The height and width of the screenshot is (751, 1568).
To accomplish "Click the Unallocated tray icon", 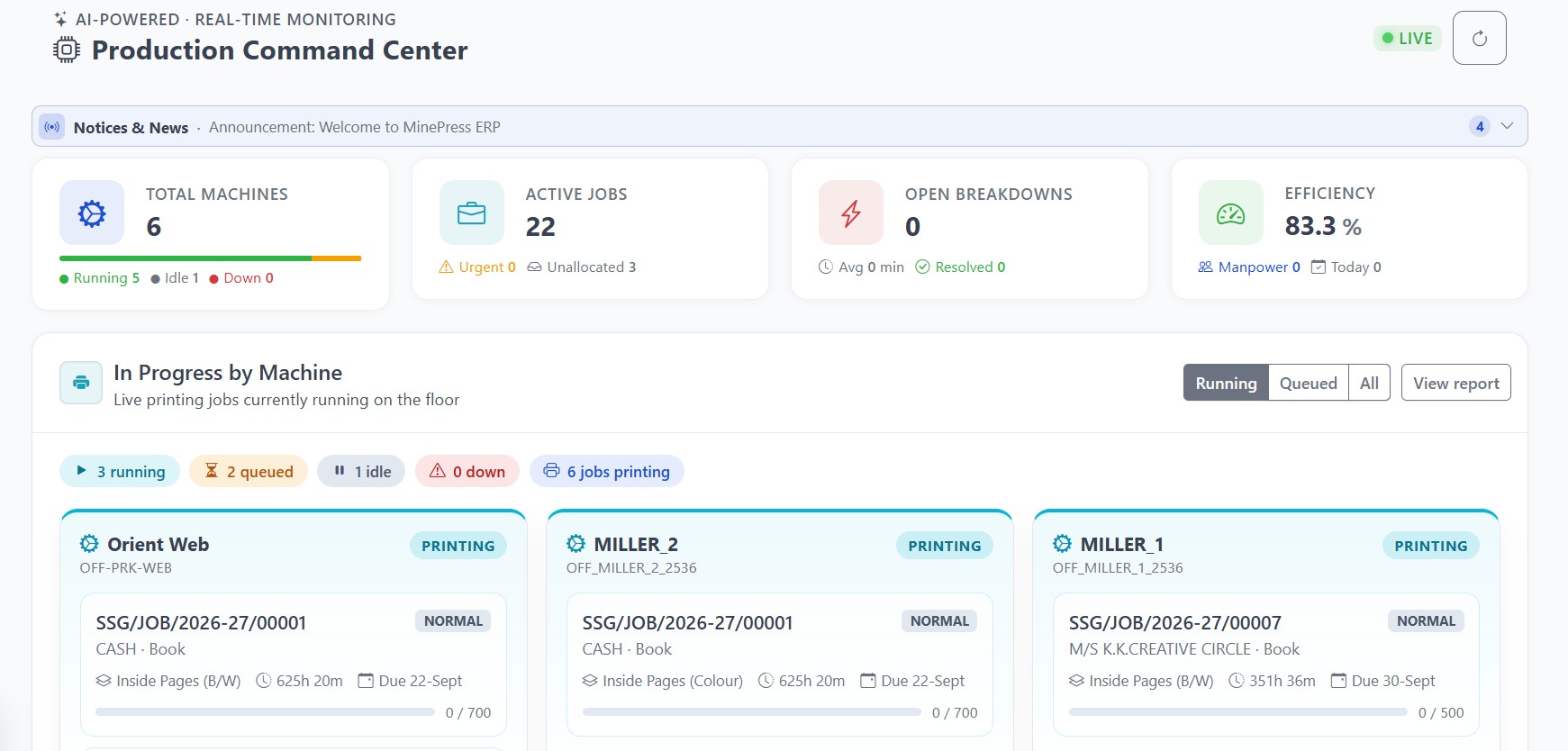I will click(x=534, y=267).
